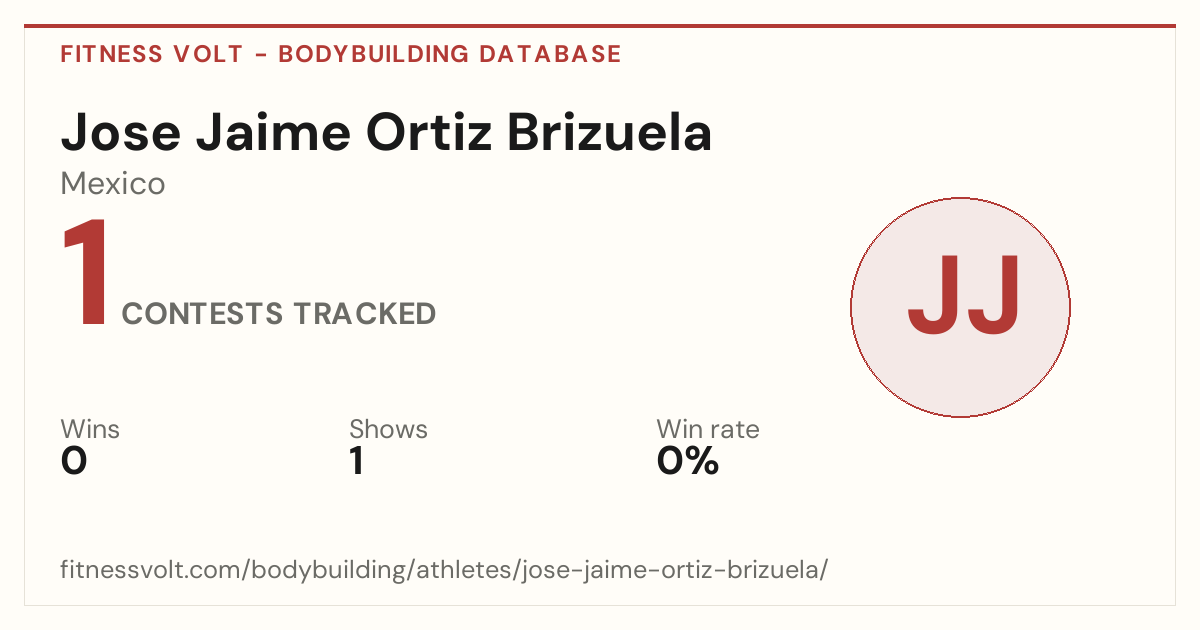
Task: Select the 0% win rate value
Action: coord(687,462)
